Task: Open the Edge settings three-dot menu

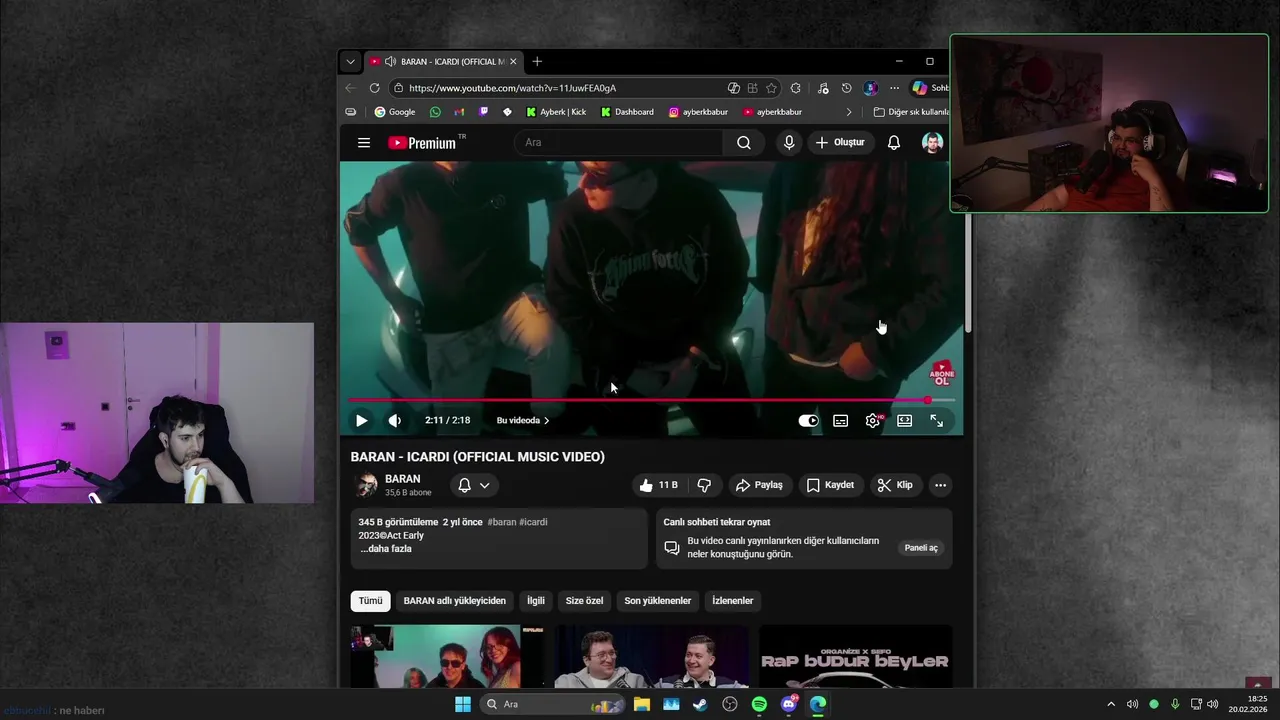Action: 894,88
